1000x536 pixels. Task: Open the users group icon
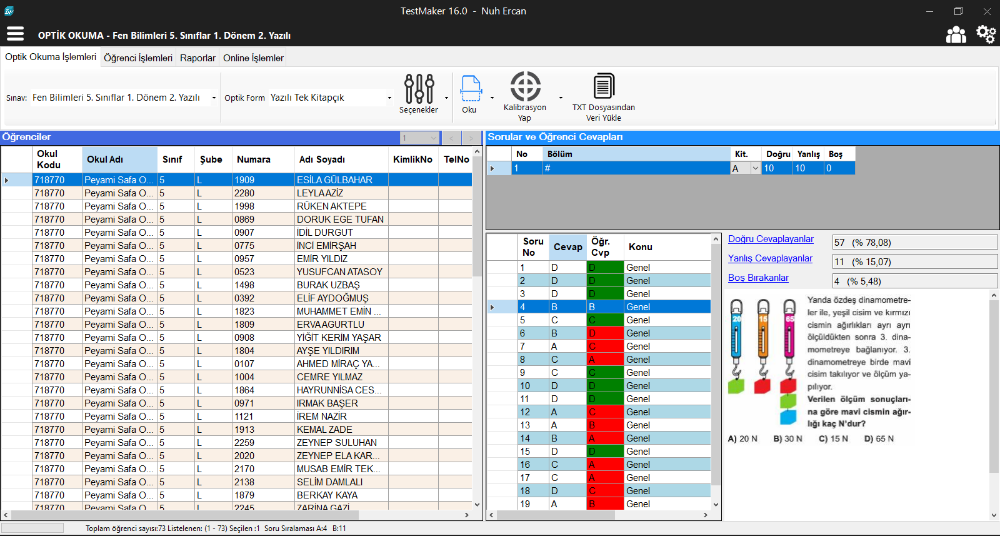[956, 34]
